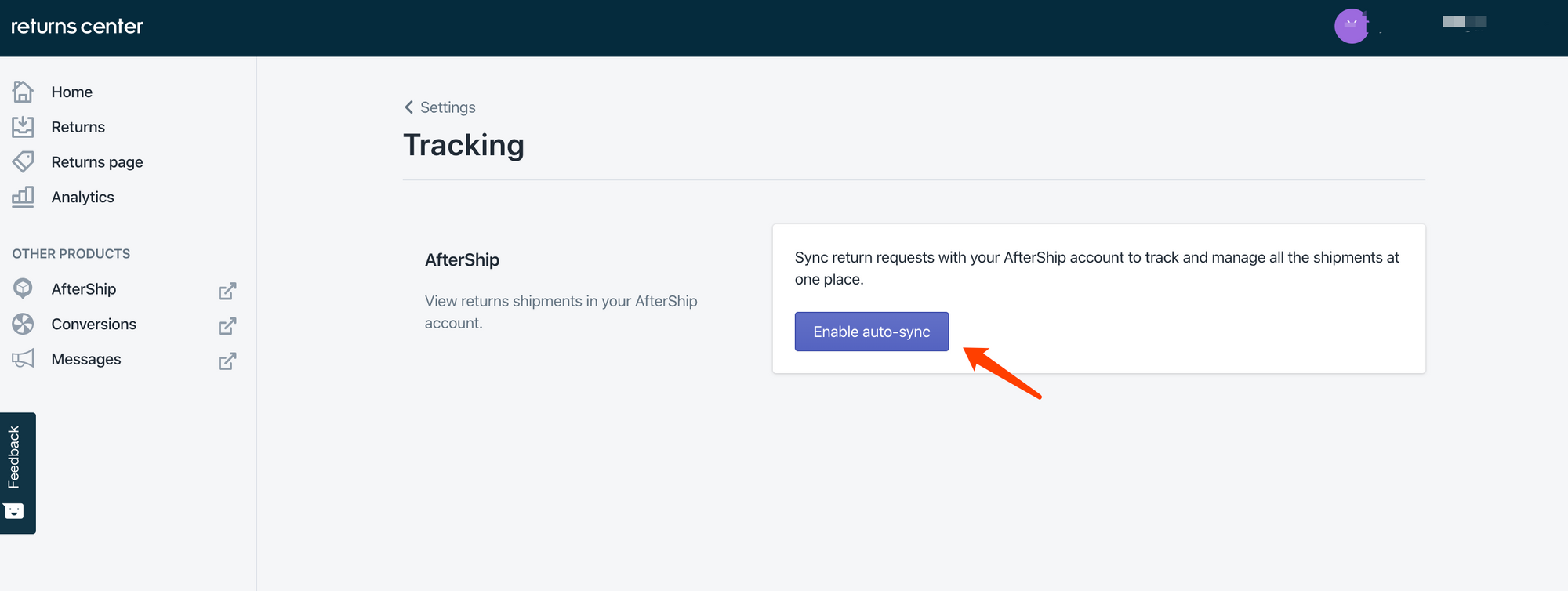1568x591 pixels.
Task: Click the Messages megaphone icon
Action: 23,359
